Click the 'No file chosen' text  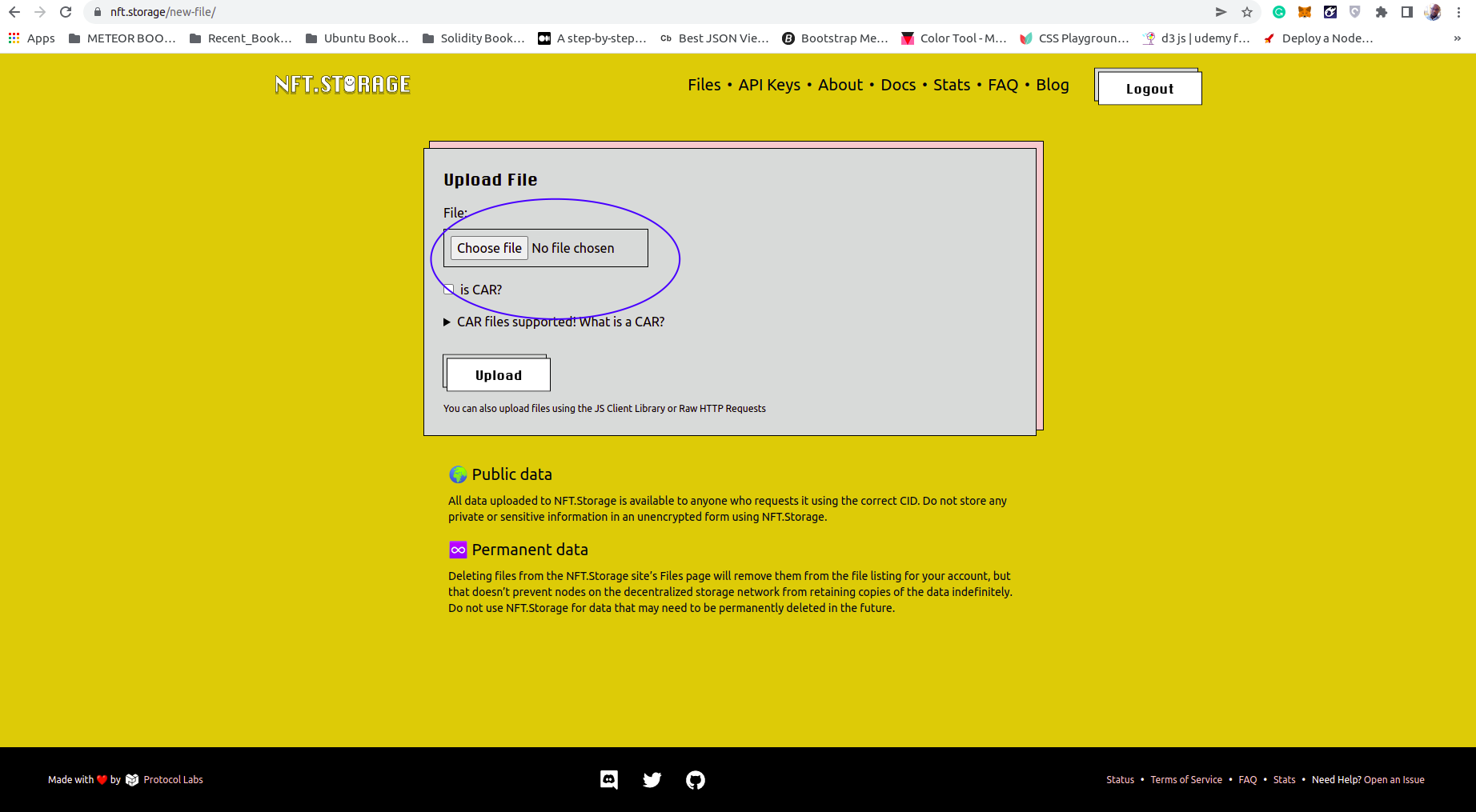573,248
